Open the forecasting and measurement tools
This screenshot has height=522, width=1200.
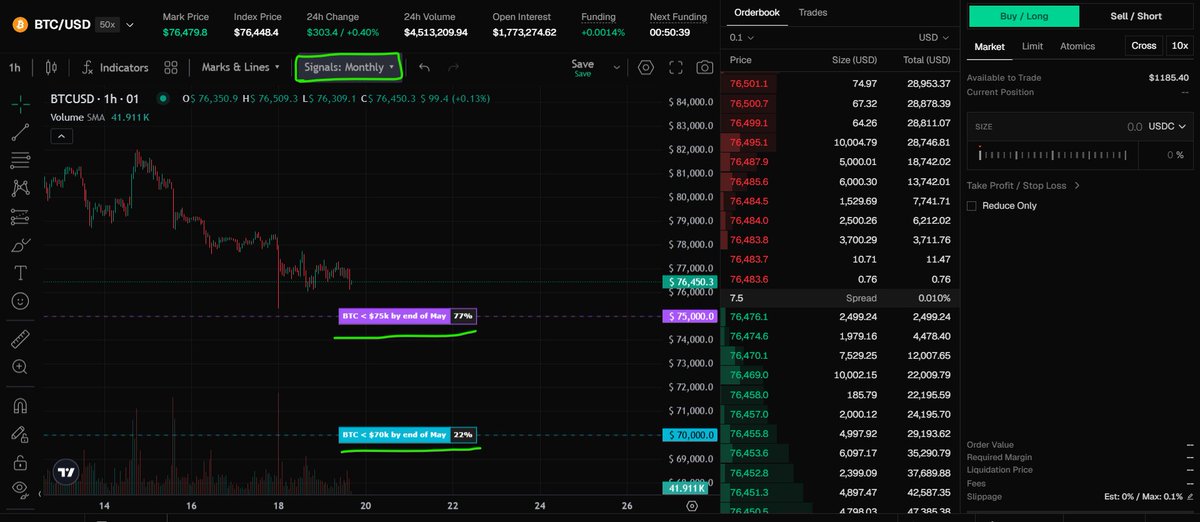[x=20, y=216]
